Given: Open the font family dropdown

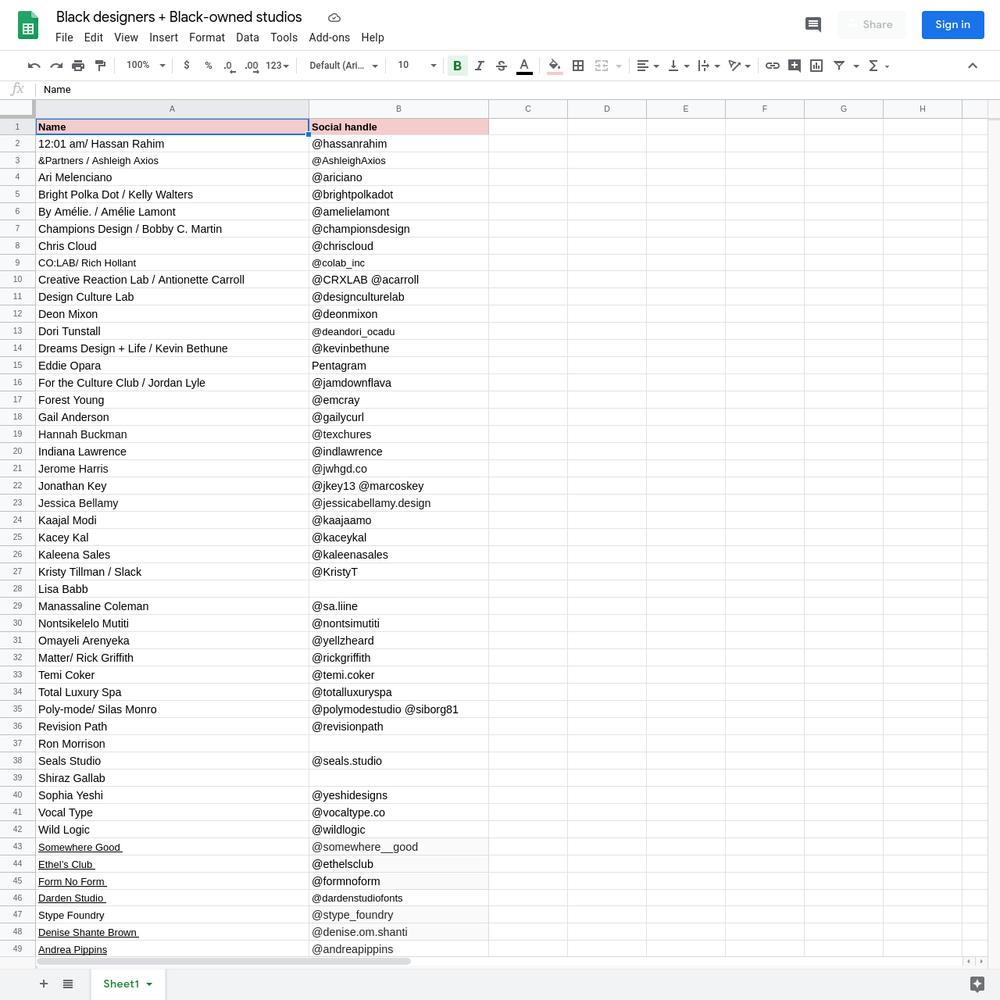Looking at the screenshot, I should (344, 65).
